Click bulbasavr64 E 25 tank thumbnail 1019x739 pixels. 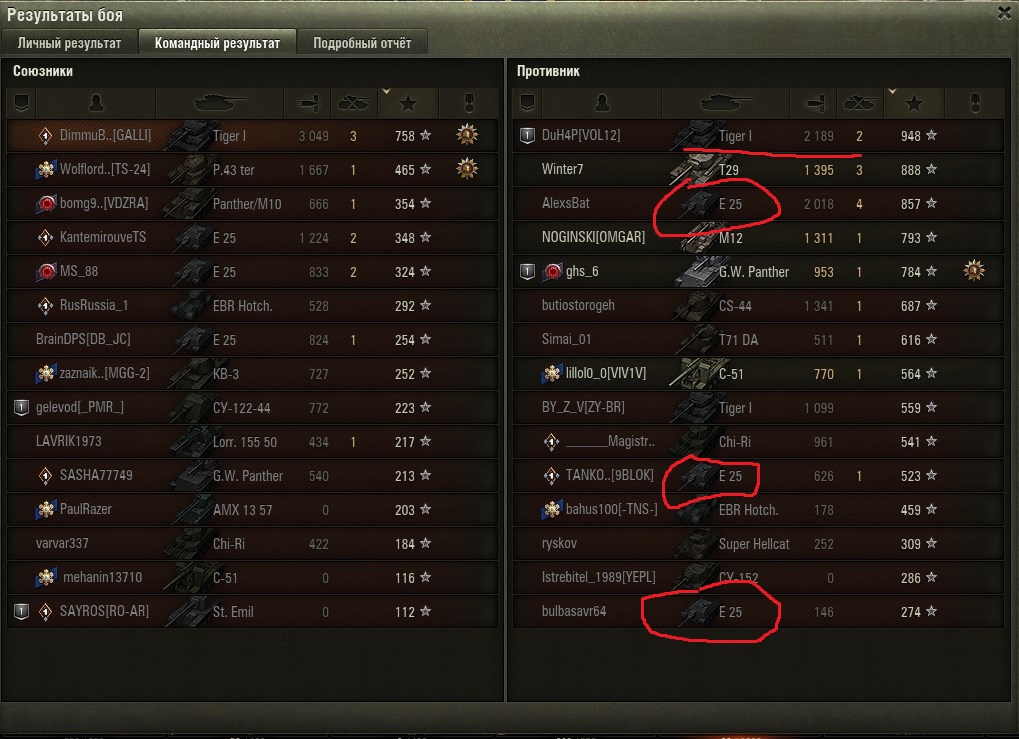coord(695,611)
